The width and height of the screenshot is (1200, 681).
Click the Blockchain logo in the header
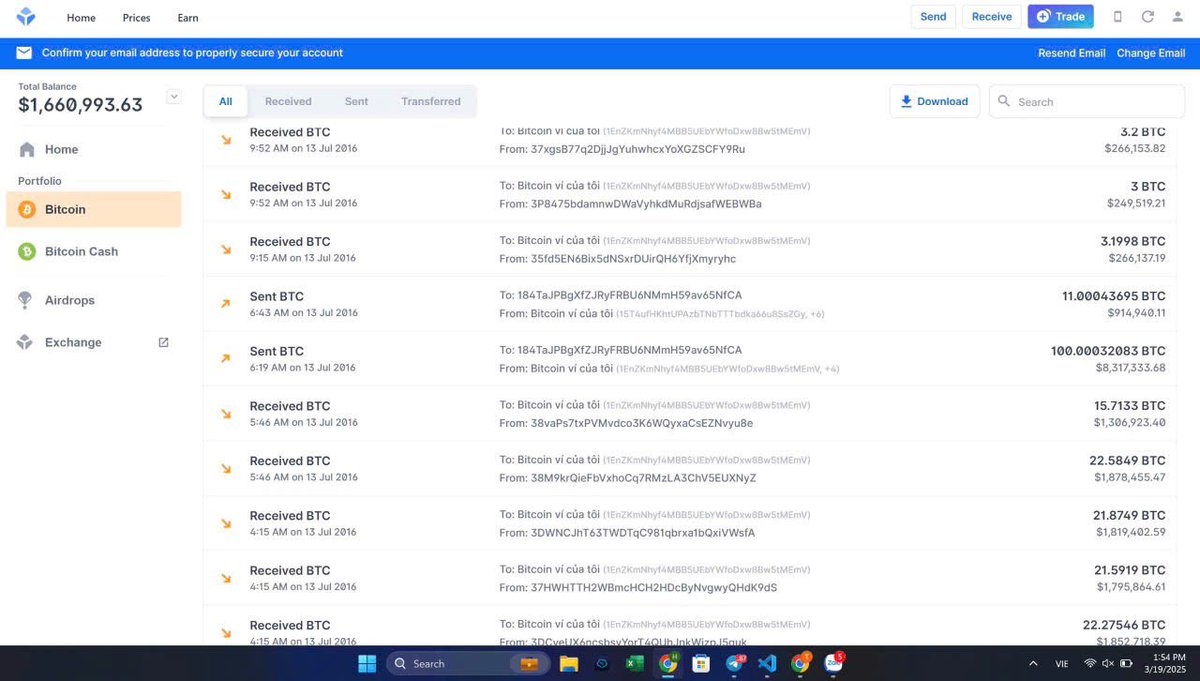(x=26, y=17)
